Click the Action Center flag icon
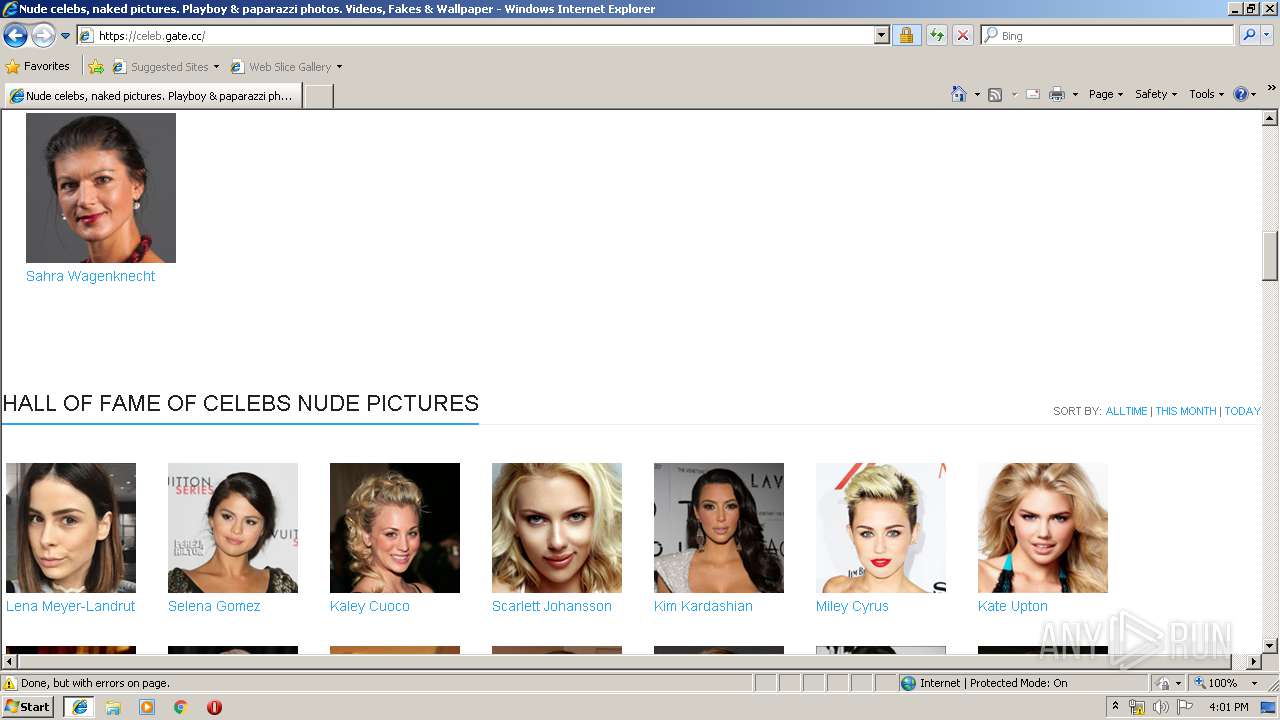Image resolution: width=1280 pixels, height=720 pixels. click(1185, 707)
